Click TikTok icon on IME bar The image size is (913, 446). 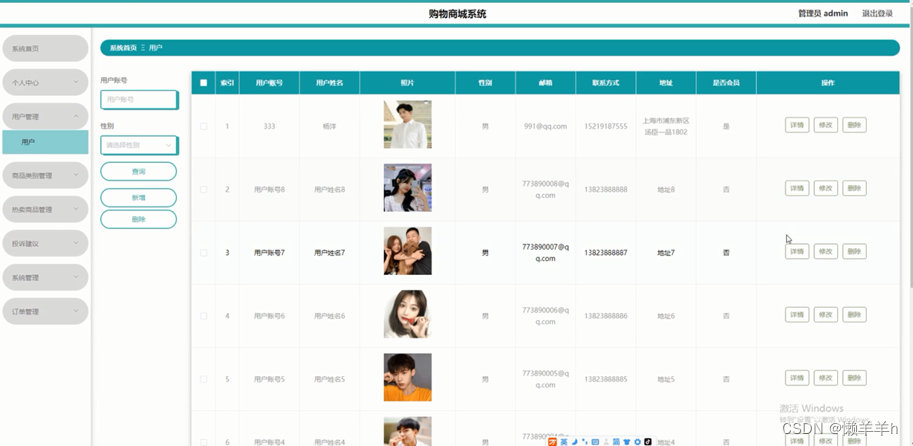(x=647, y=442)
